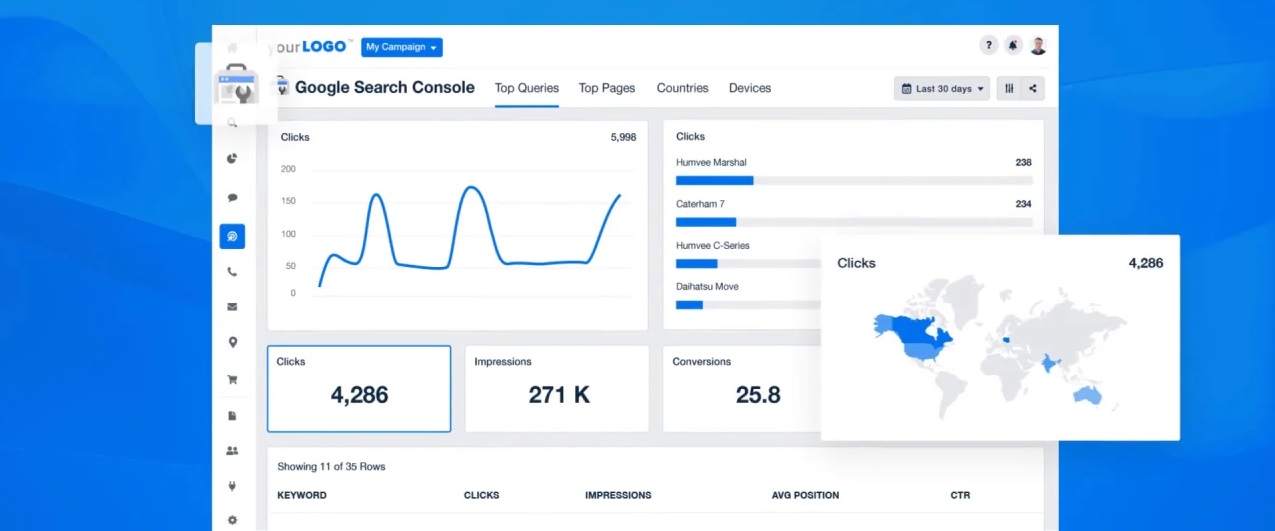Viewport: 1275px width, 531px height.
Task: Click the Daihatsu Move label
Action: pos(707,286)
